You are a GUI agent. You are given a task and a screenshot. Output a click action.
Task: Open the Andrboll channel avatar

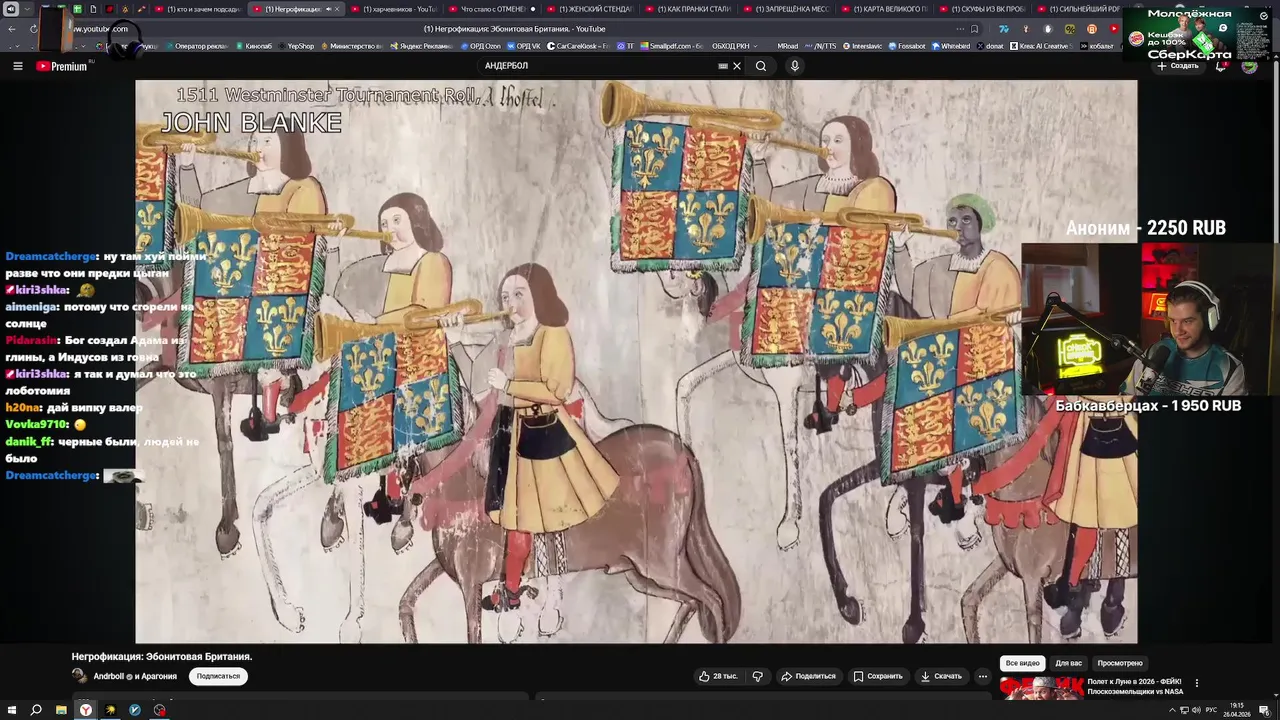(x=79, y=676)
